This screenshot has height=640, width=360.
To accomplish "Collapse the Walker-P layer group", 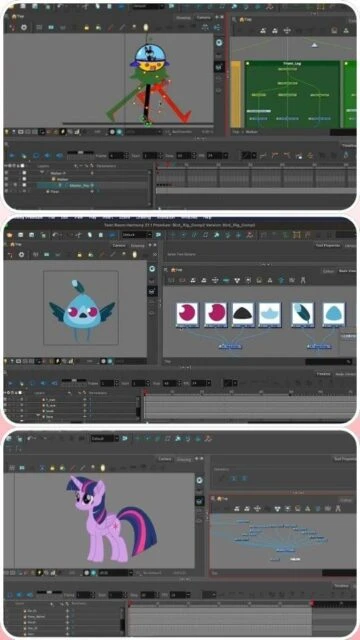I will pyautogui.click(x=42, y=173).
